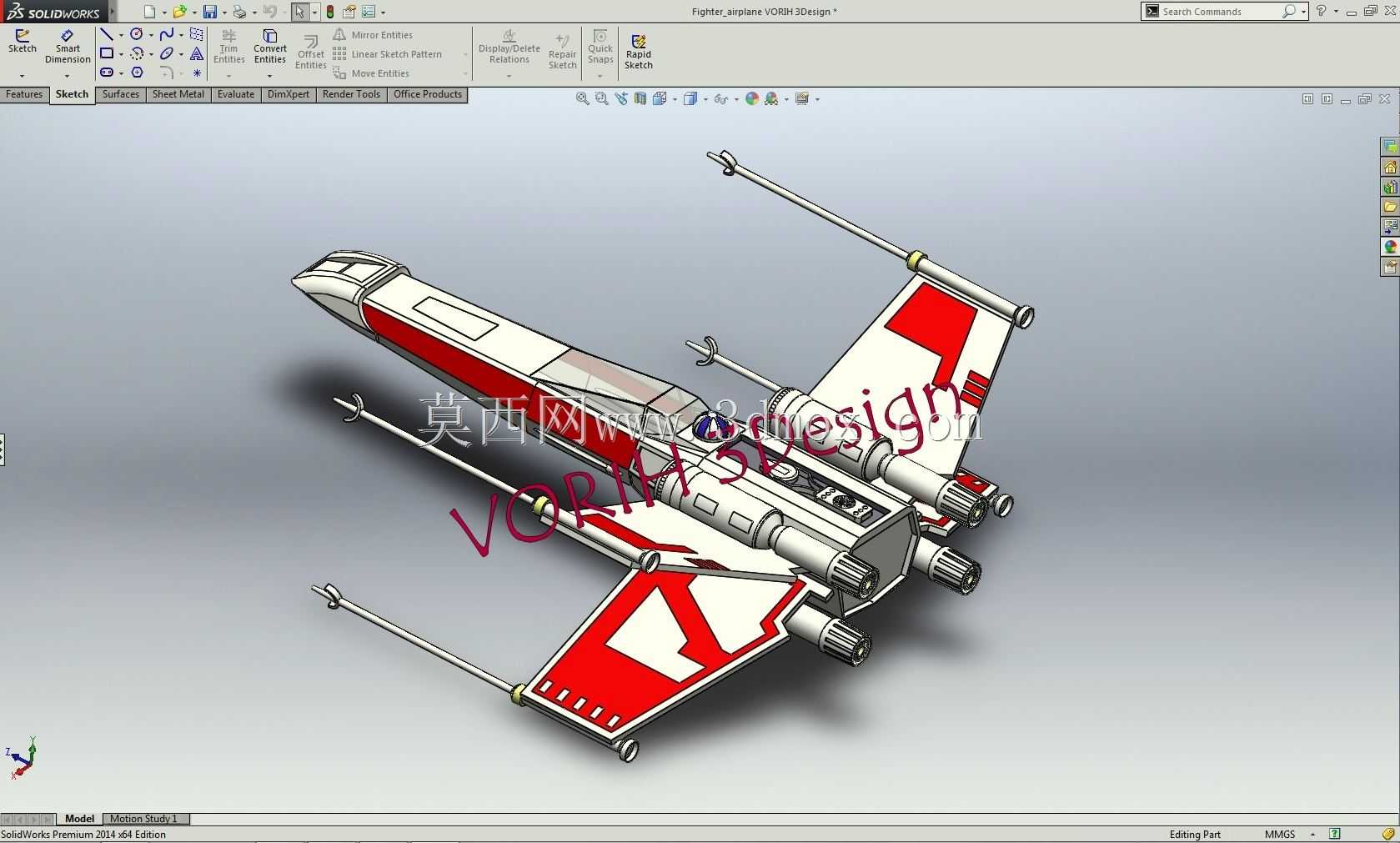Viewport: 1400px width, 843px height.
Task: Select the Circle sketch tool
Action: click(x=137, y=34)
